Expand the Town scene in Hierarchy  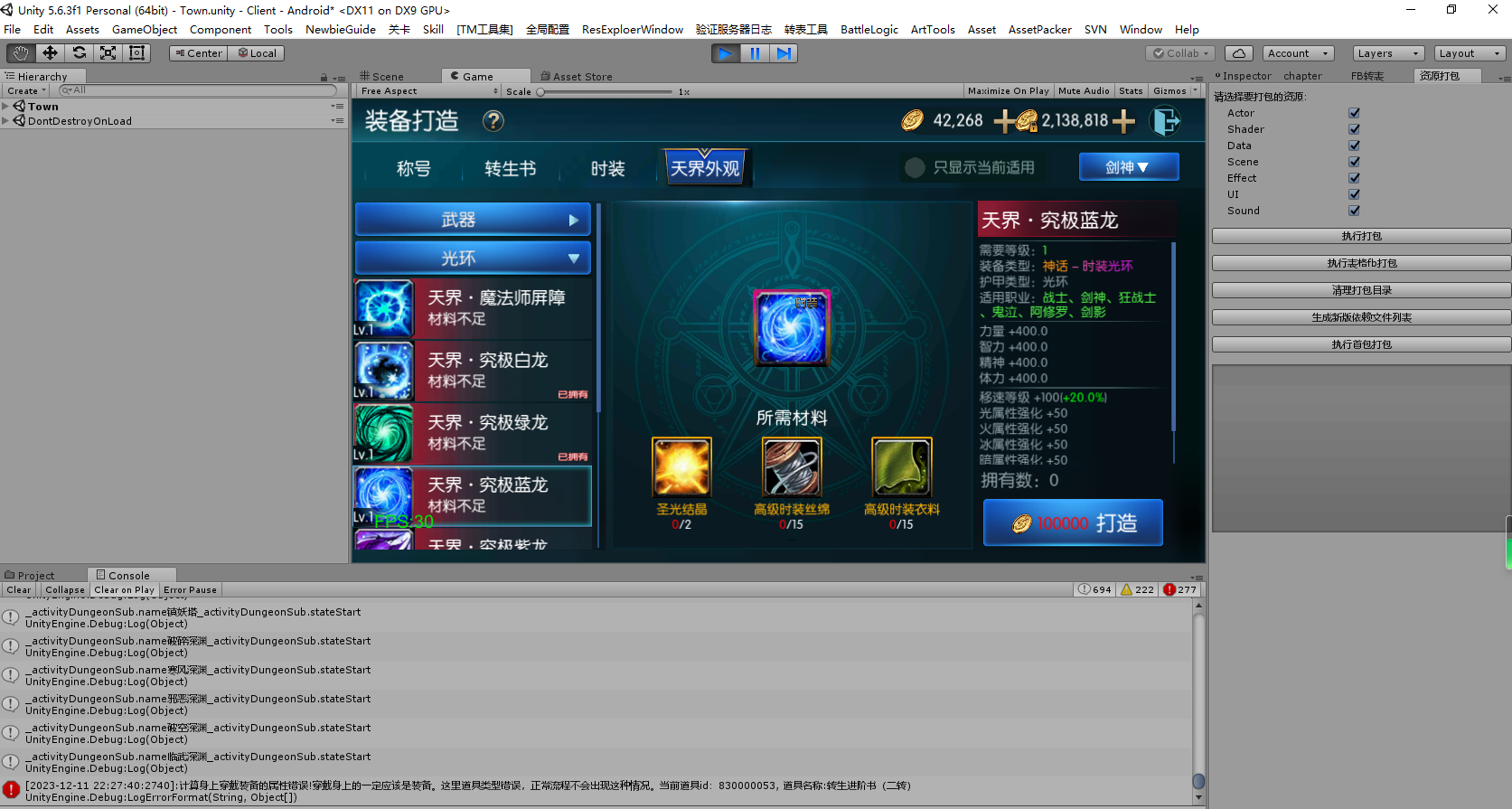(x=5, y=107)
